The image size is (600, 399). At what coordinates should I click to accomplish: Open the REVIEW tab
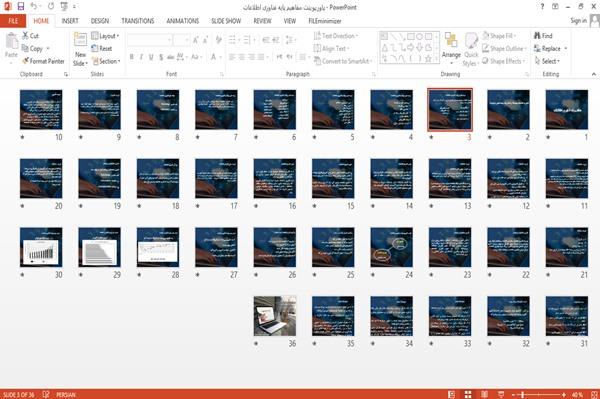click(x=262, y=21)
